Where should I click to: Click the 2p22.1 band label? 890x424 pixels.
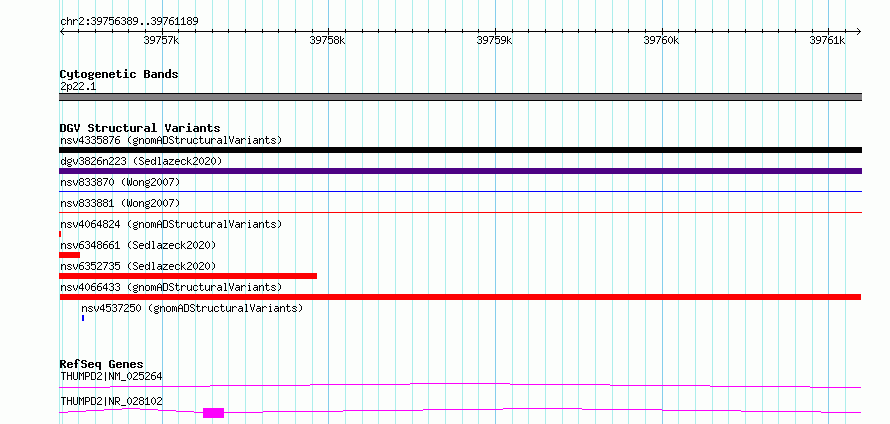[x=78, y=87]
